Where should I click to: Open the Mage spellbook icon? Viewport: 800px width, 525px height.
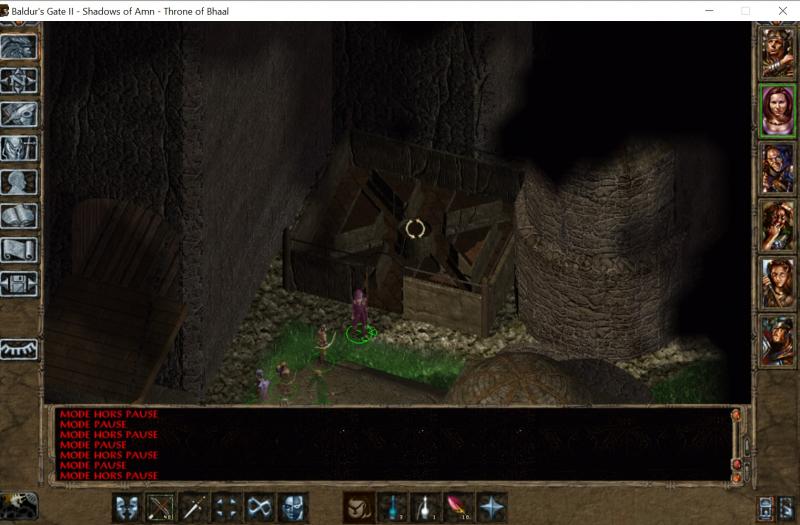pos(19,216)
